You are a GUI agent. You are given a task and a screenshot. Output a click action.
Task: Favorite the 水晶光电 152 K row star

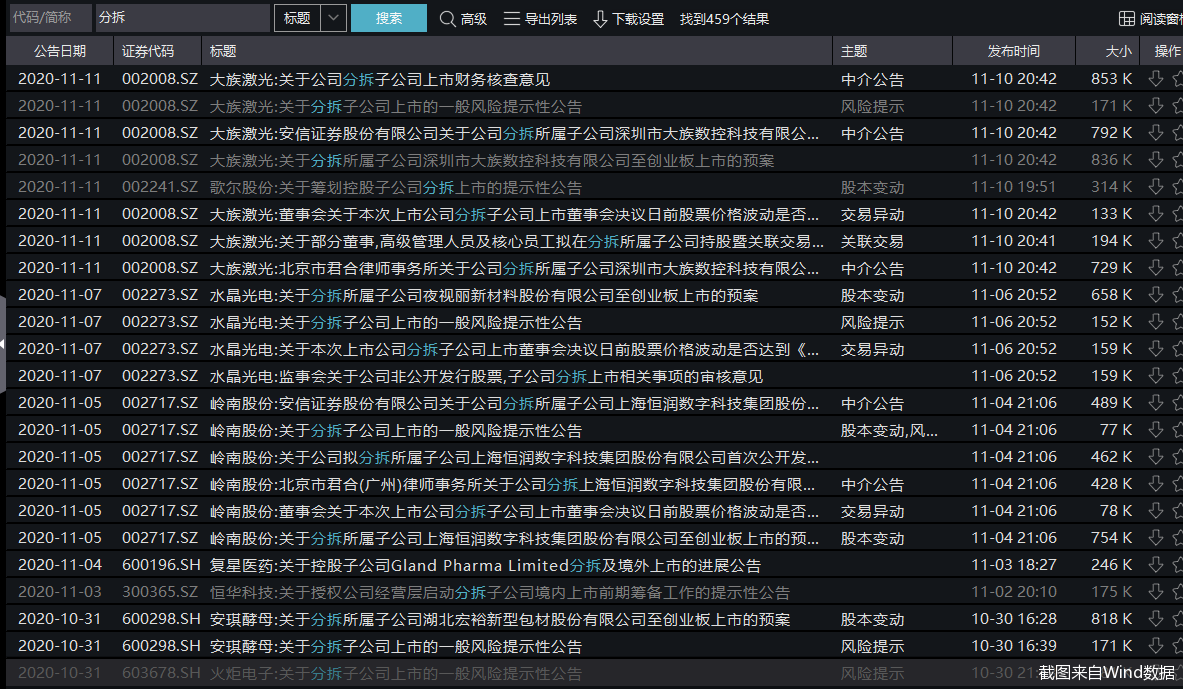tap(1178, 321)
